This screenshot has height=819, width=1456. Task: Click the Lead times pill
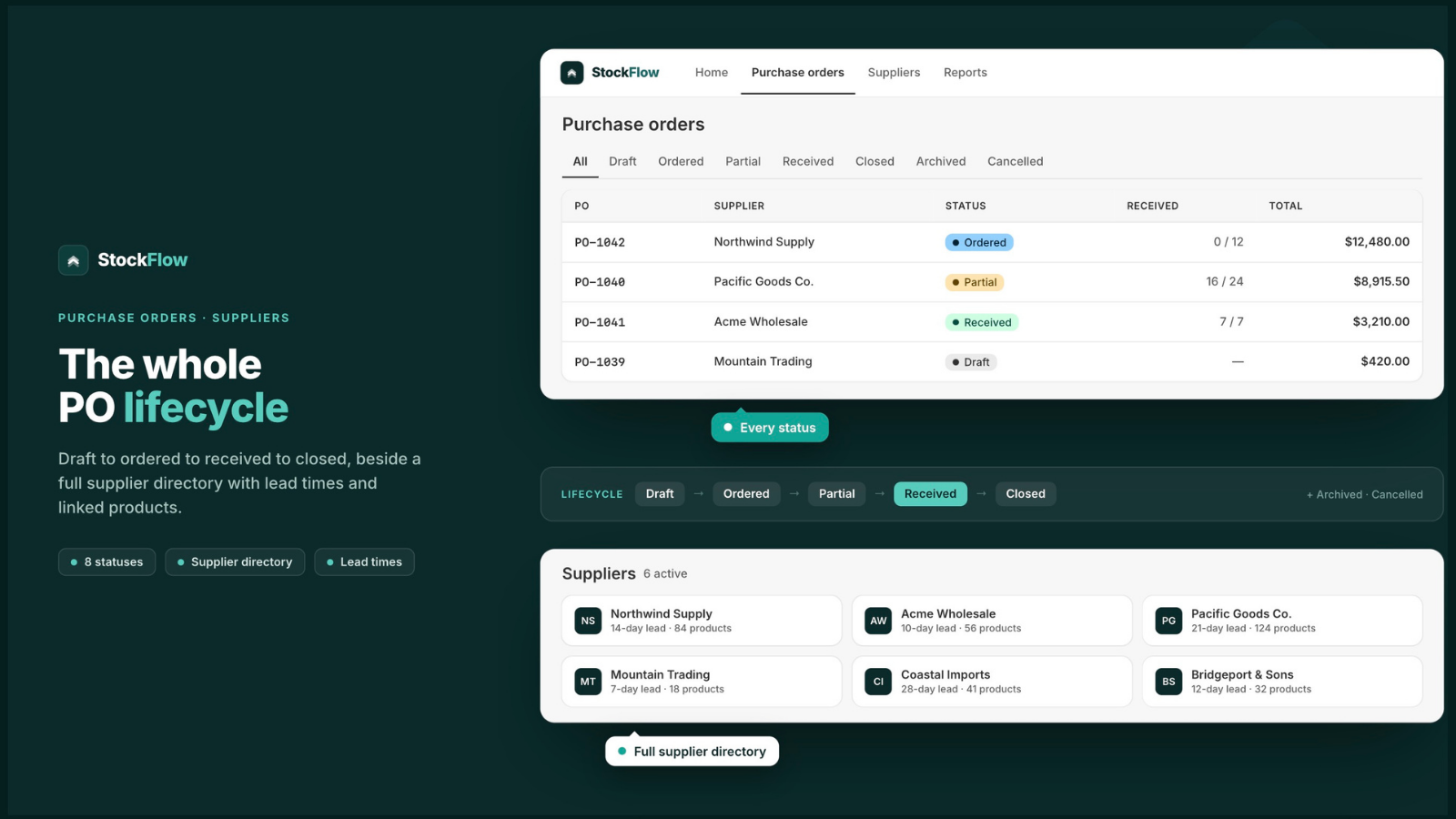[x=364, y=562]
